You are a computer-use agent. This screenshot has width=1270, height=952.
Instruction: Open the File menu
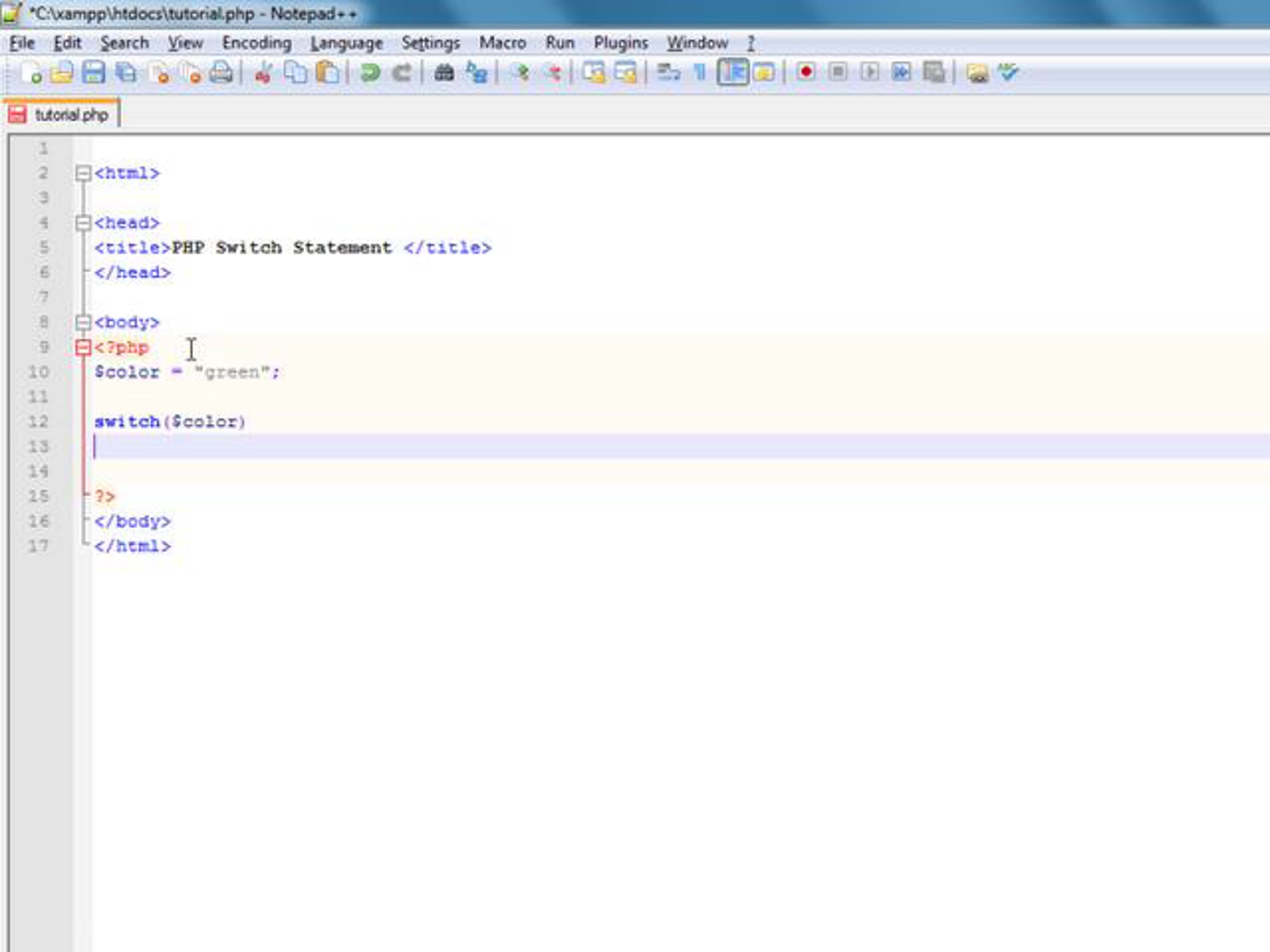pyautogui.click(x=22, y=43)
